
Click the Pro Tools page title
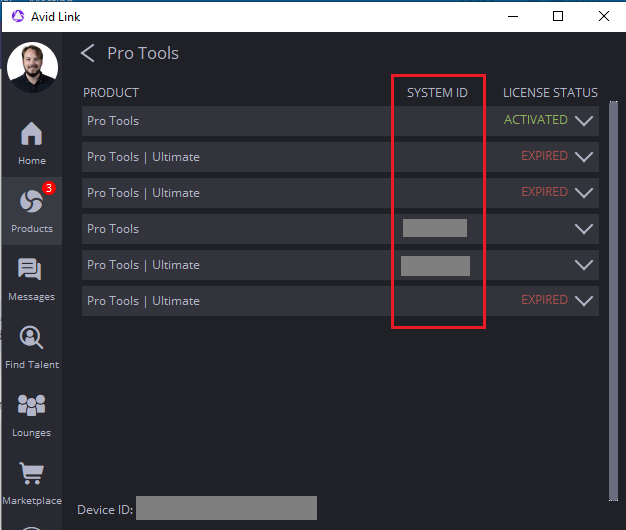(143, 53)
